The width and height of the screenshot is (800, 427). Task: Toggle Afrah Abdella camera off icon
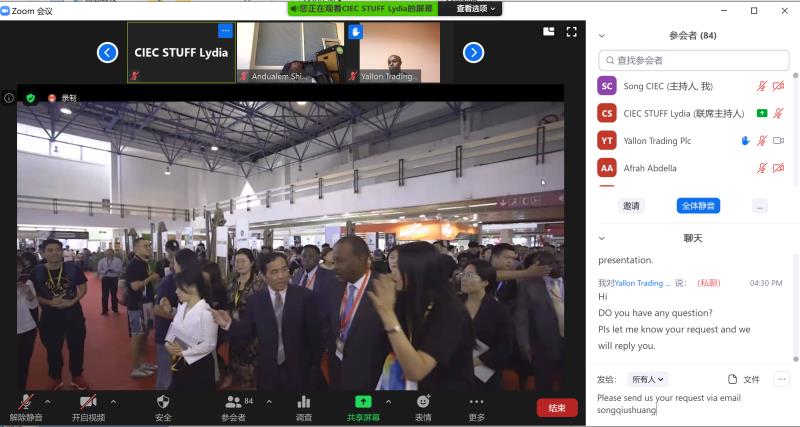778,168
